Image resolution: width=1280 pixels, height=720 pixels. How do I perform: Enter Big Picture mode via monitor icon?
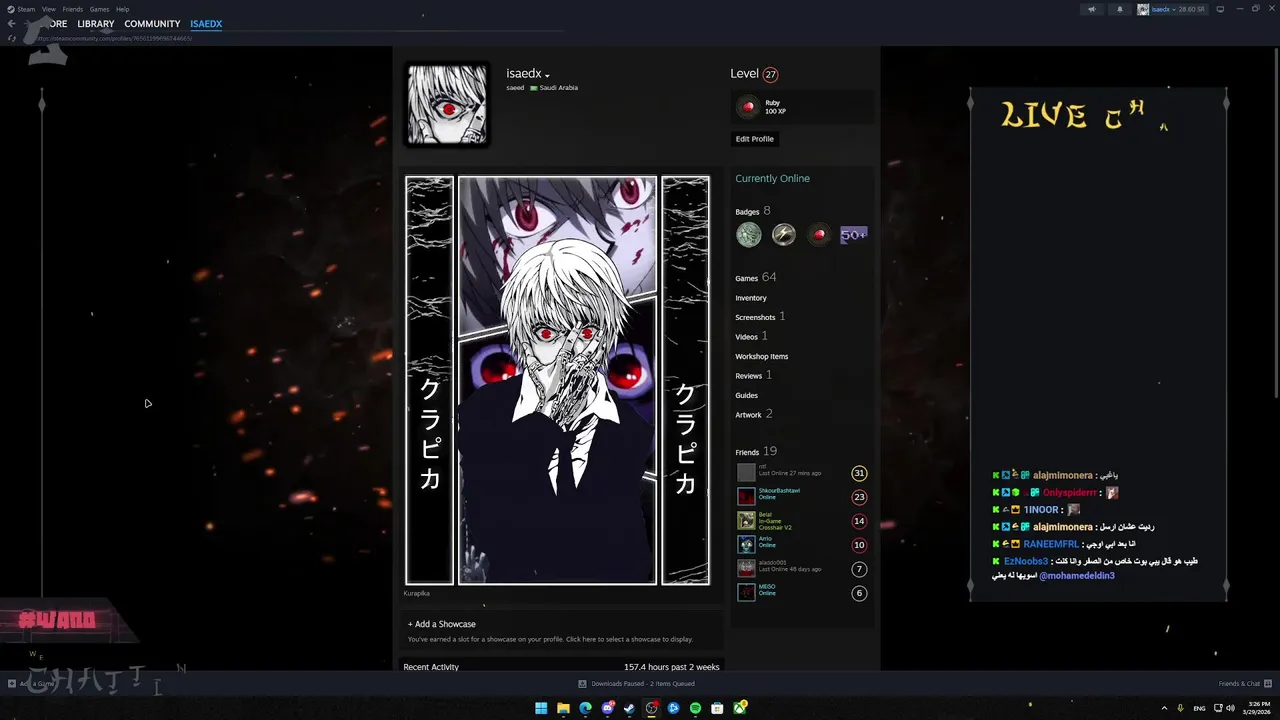(x=1220, y=9)
